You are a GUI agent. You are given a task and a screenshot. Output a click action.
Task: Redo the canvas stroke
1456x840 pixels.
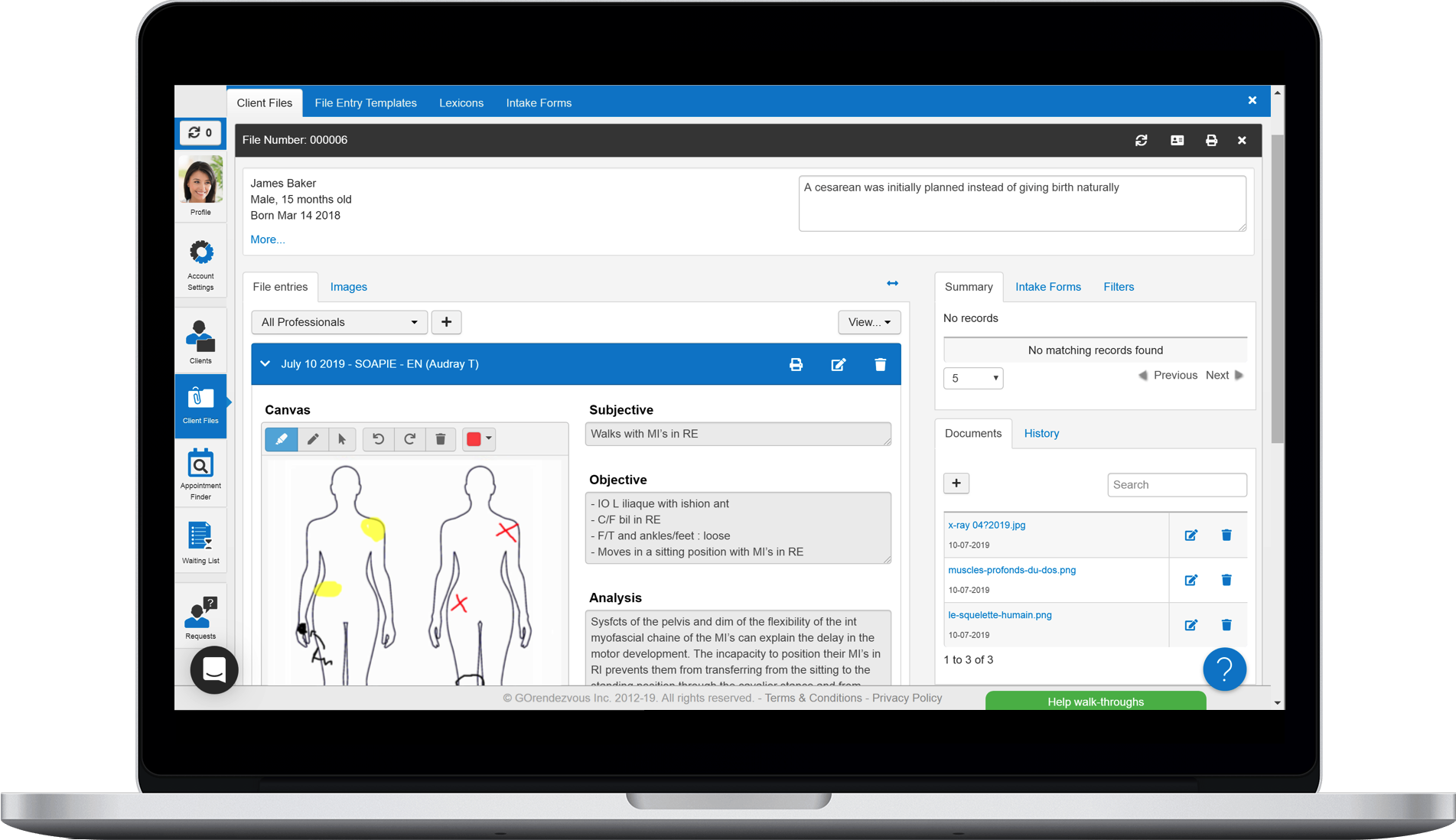click(x=410, y=439)
